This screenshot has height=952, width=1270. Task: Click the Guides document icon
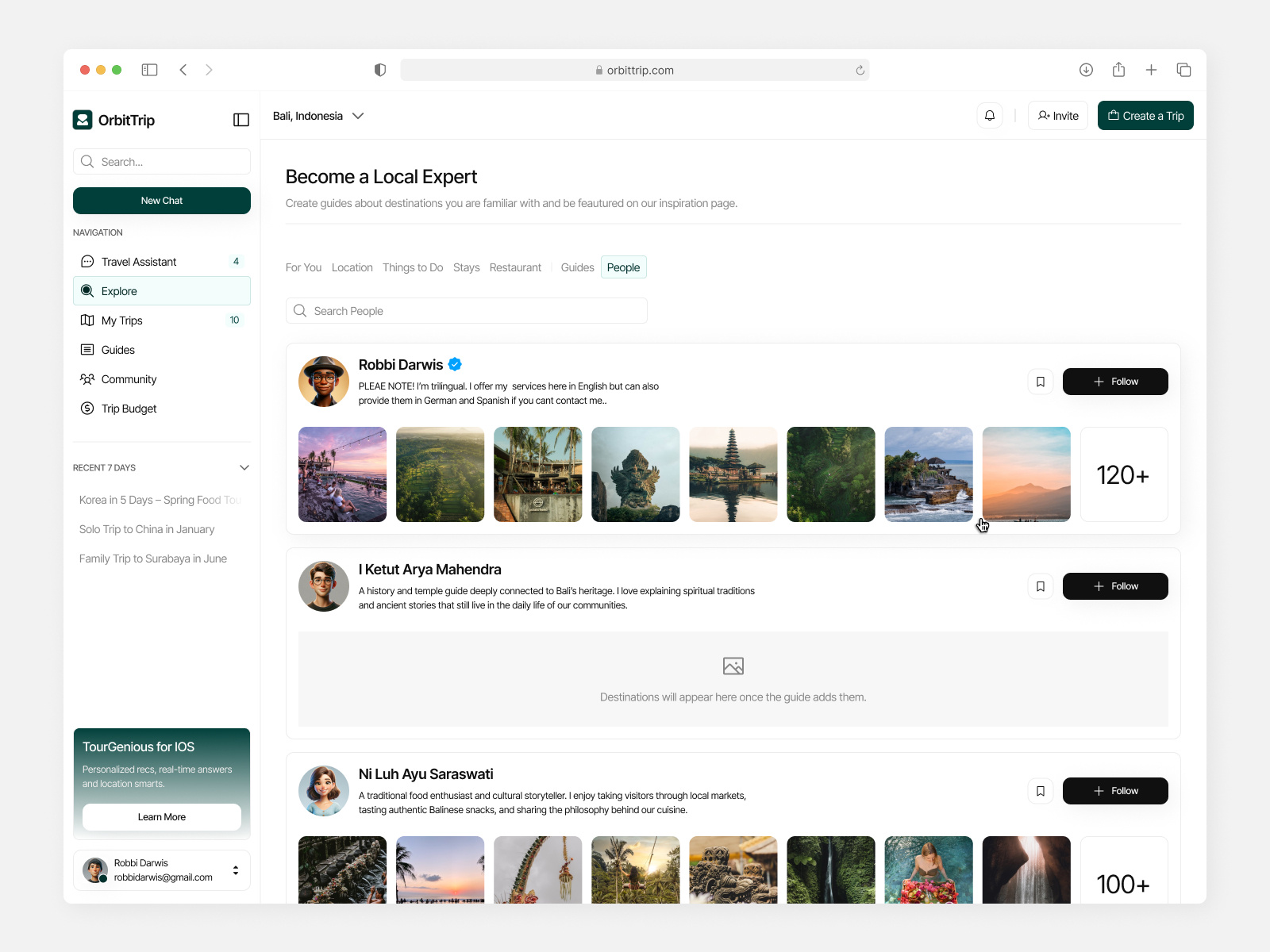[x=87, y=349]
